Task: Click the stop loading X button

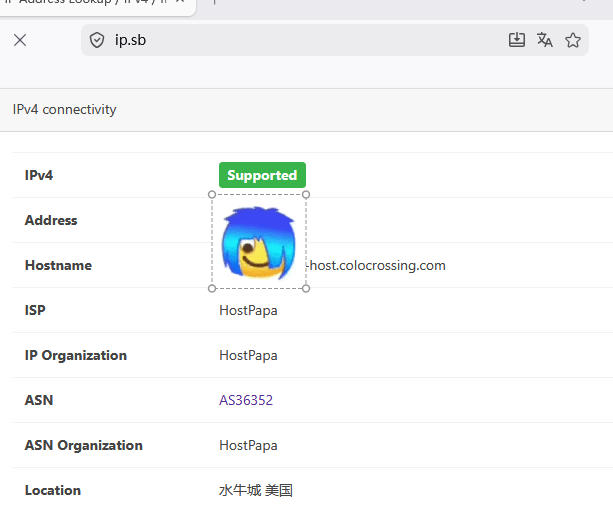Action: pyautogui.click(x=20, y=40)
